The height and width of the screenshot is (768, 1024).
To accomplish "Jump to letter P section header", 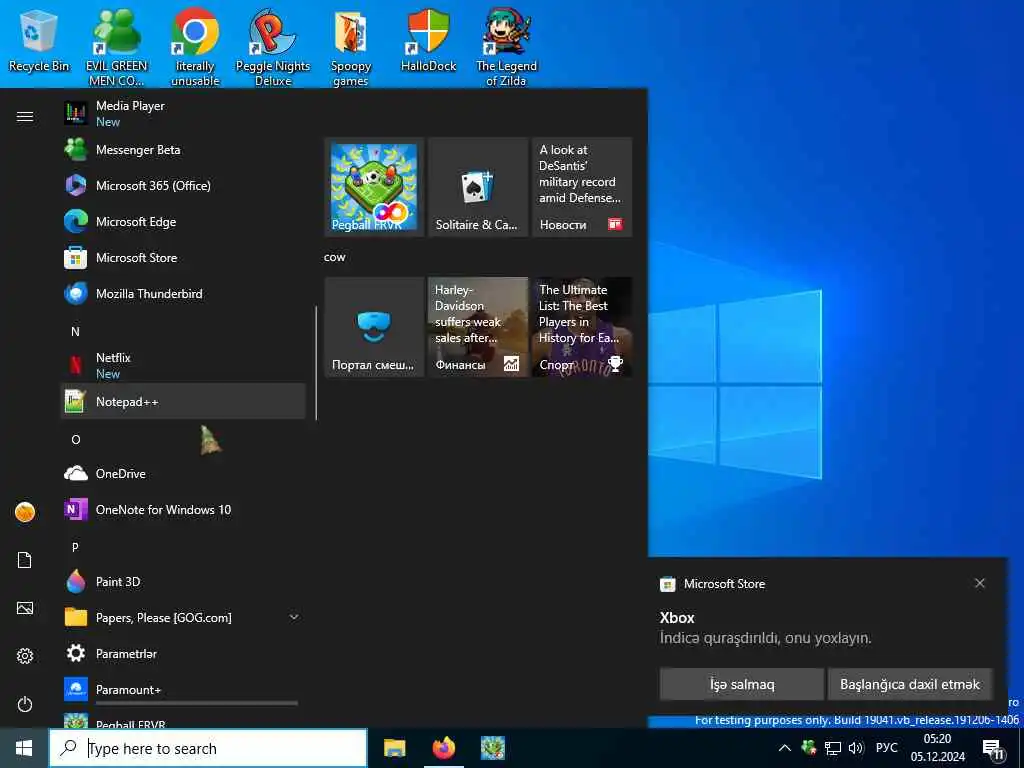I will (x=75, y=547).
